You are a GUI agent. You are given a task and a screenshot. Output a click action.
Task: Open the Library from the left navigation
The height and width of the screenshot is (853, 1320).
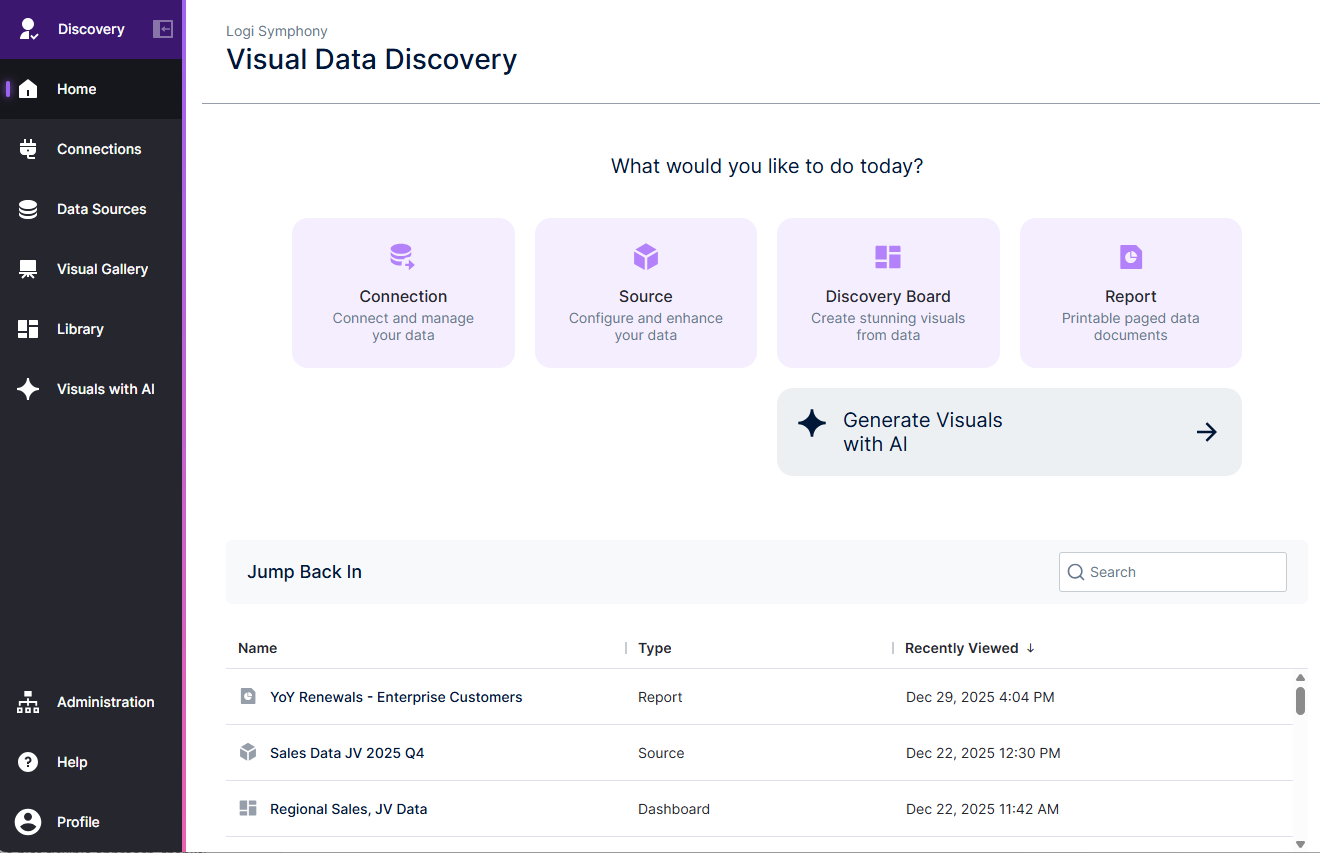(28, 328)
